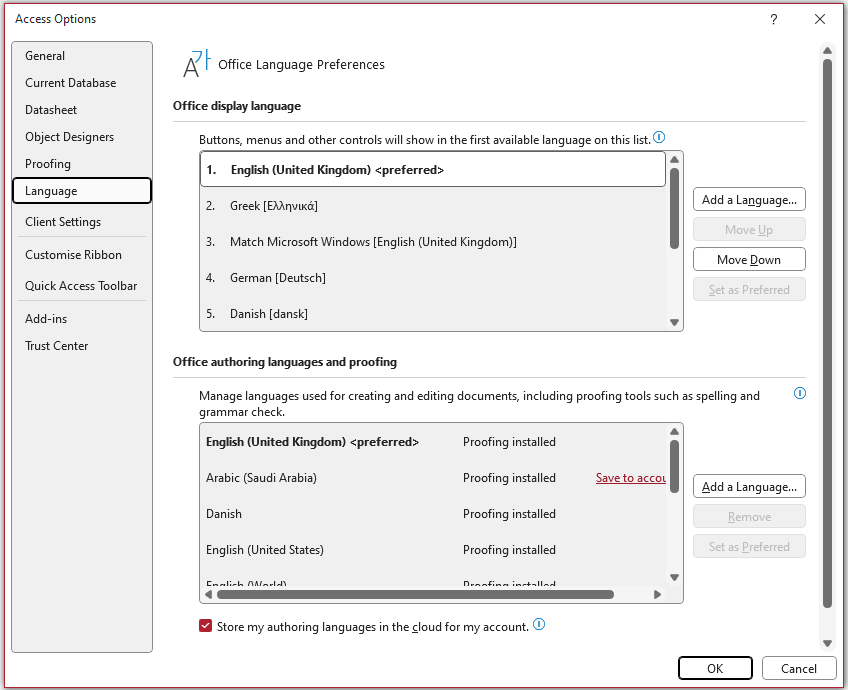The image size is (848, 690).
Task: Click the Remove authoring language button
Action: point(749,517)
